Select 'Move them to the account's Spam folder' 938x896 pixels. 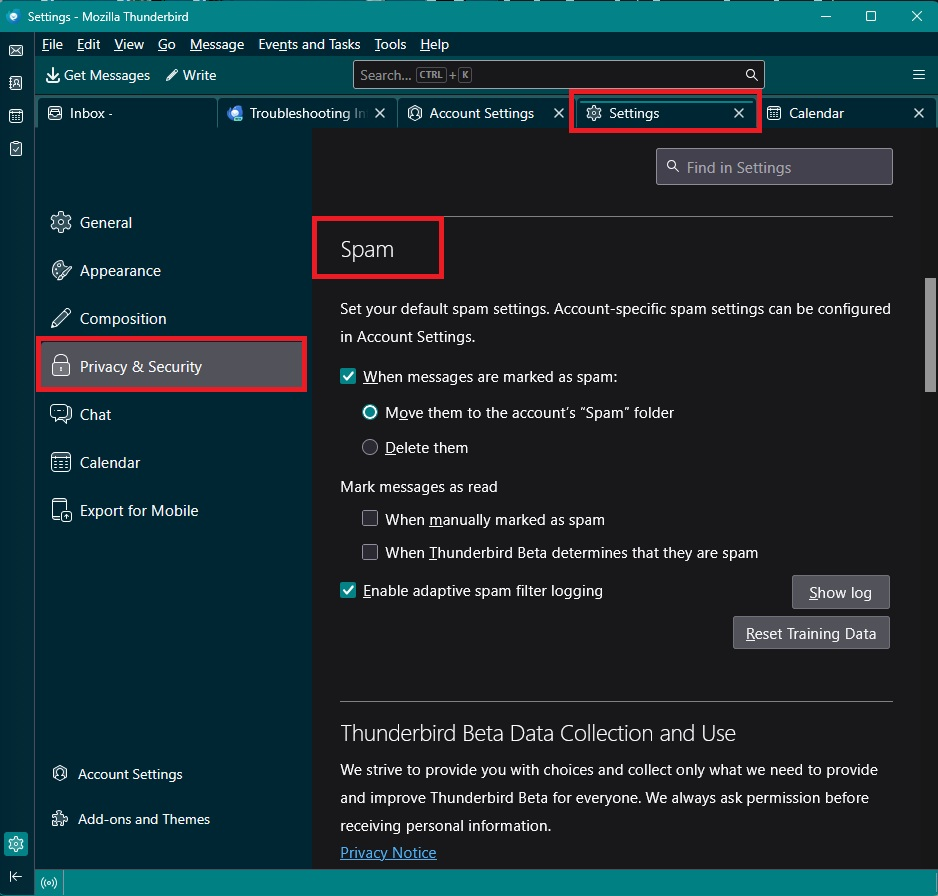coord(370,412)
